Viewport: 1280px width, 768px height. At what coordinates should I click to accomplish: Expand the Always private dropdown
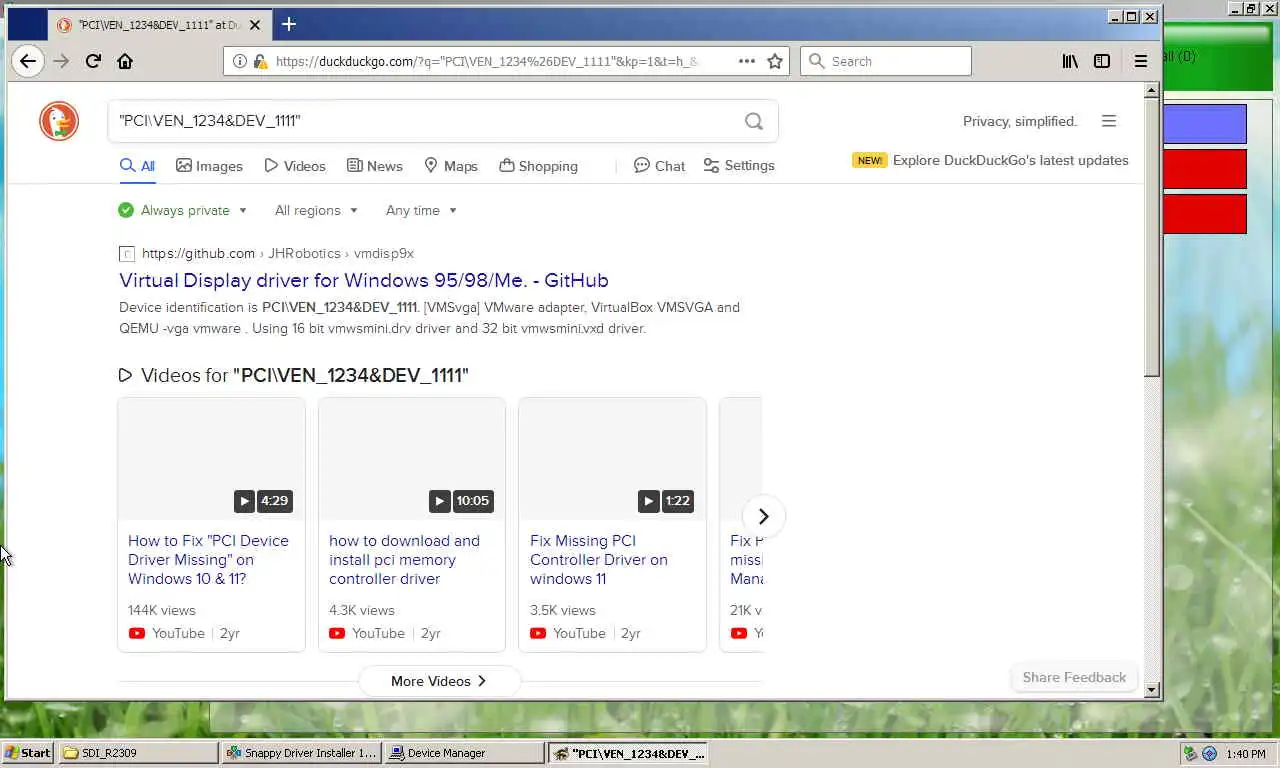(x=182, y=210)
